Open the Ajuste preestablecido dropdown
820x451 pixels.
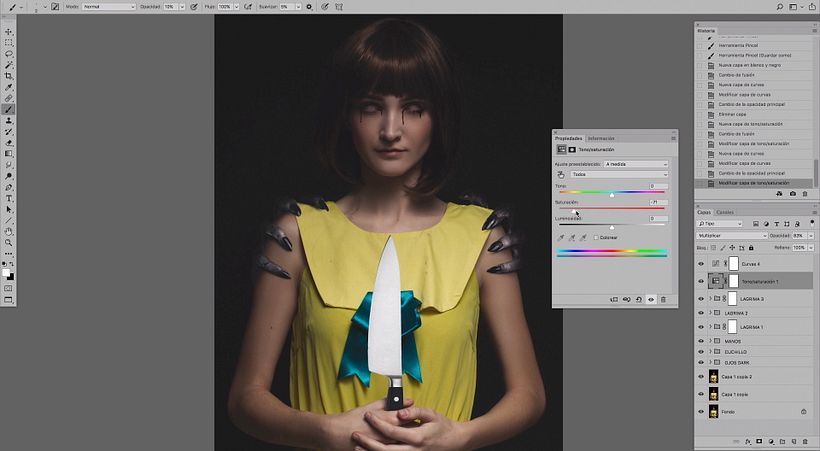(636, 164)
